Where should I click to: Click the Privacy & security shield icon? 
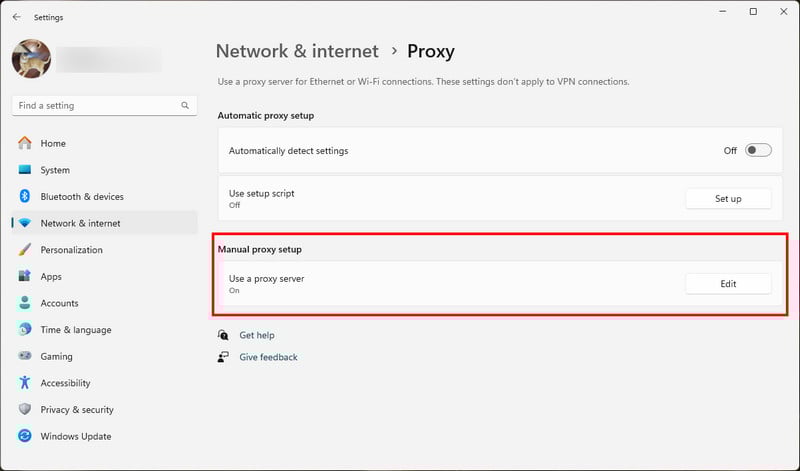tap(24, 409)
